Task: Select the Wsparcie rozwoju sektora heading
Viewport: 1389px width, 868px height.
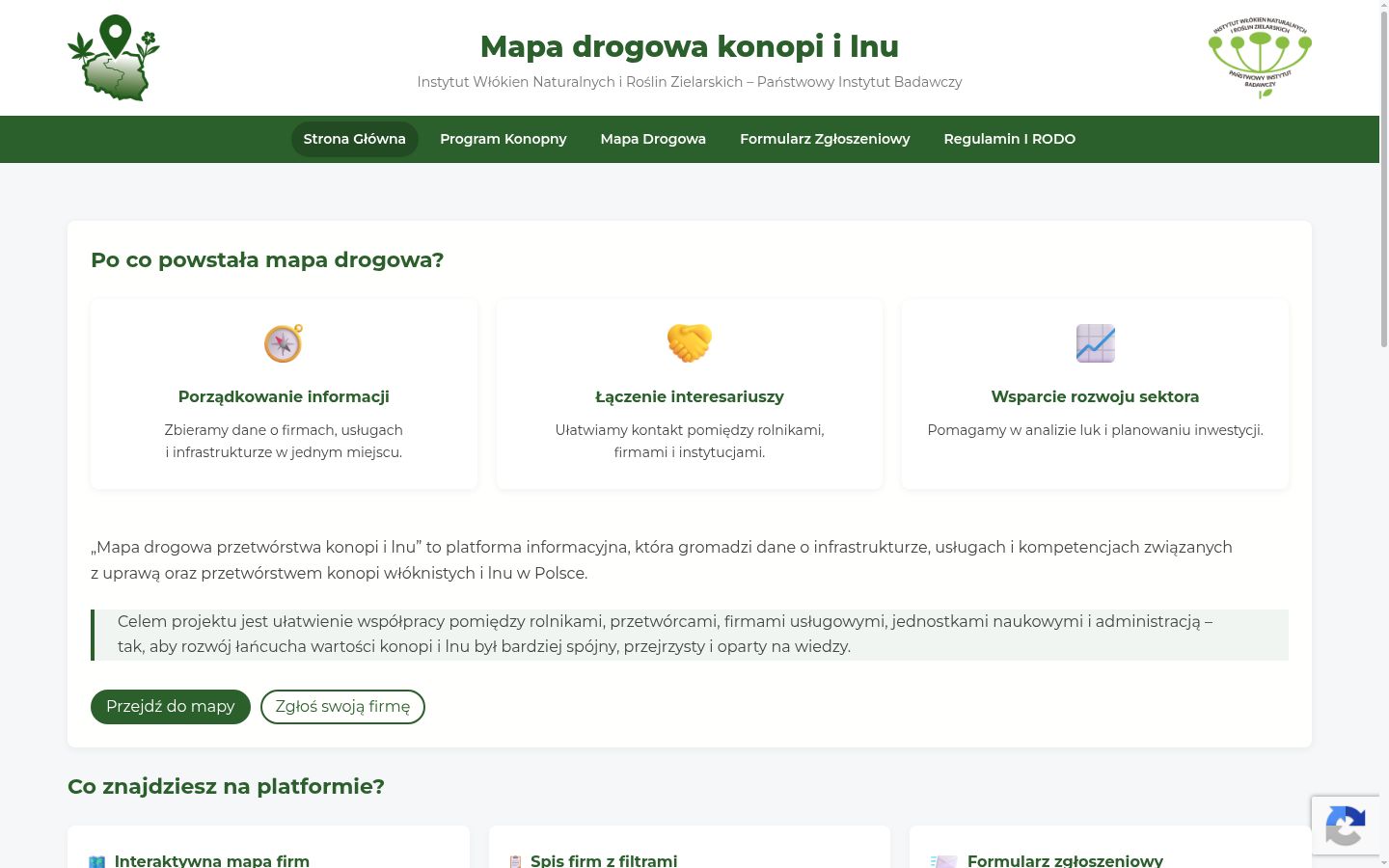Action: tap(1096, 396)
